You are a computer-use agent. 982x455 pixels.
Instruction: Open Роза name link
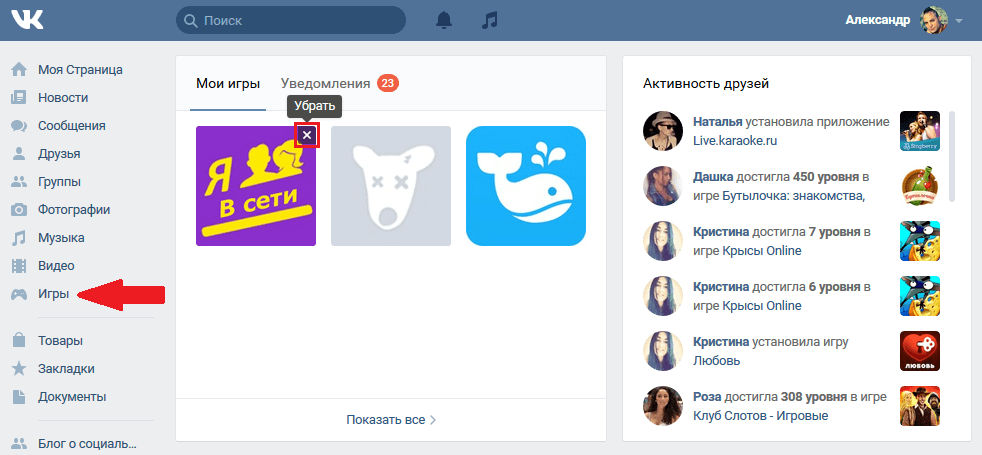[706, 397]
